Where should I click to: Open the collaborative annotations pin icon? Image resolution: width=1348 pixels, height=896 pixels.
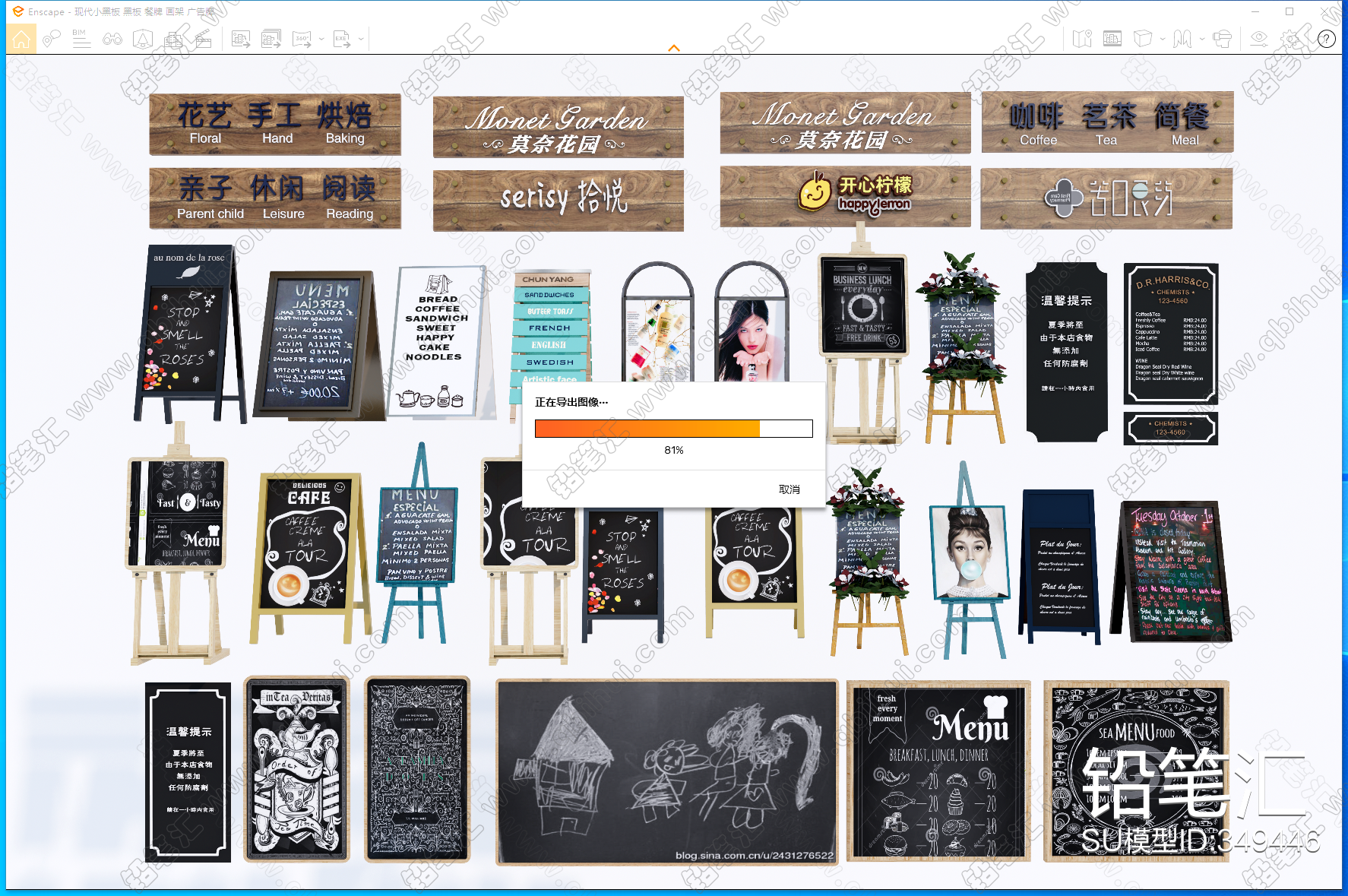click(x=52, y=39)
